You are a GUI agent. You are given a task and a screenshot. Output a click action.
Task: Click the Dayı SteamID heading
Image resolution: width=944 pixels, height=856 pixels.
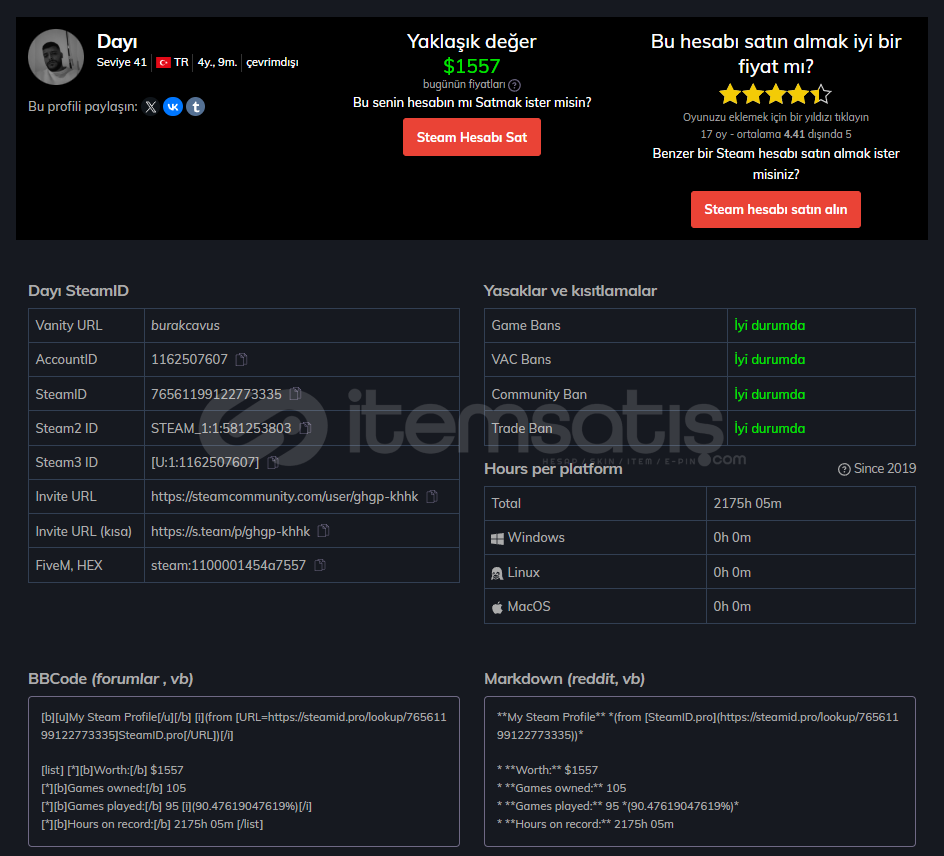coord(78,291)
